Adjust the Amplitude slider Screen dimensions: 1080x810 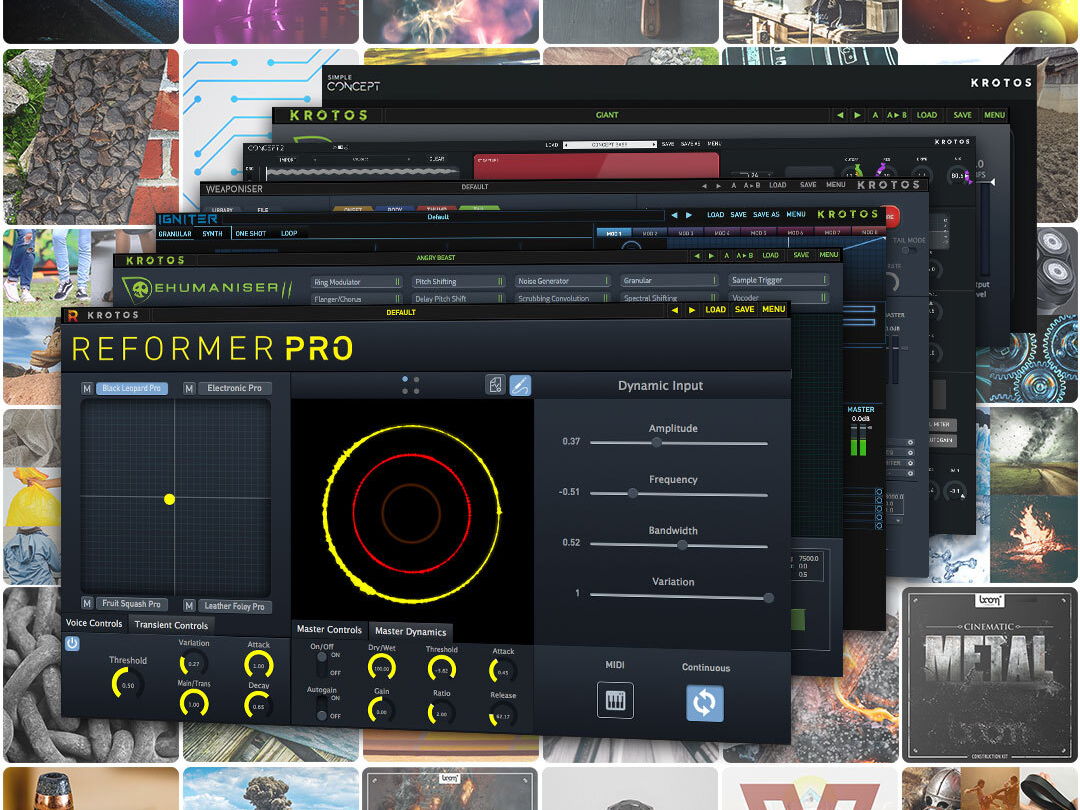pyautogui.click(x=678, y=444)
